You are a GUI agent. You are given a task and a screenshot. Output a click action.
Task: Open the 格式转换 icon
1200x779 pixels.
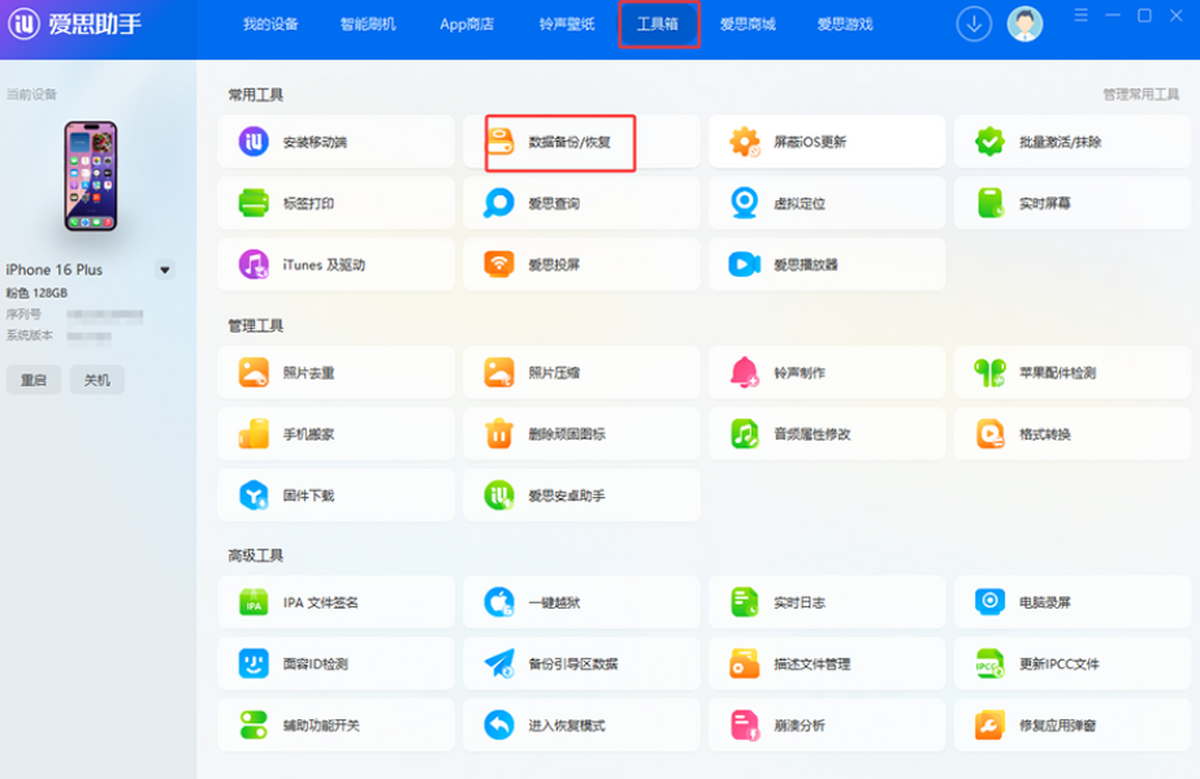point(990,434)
